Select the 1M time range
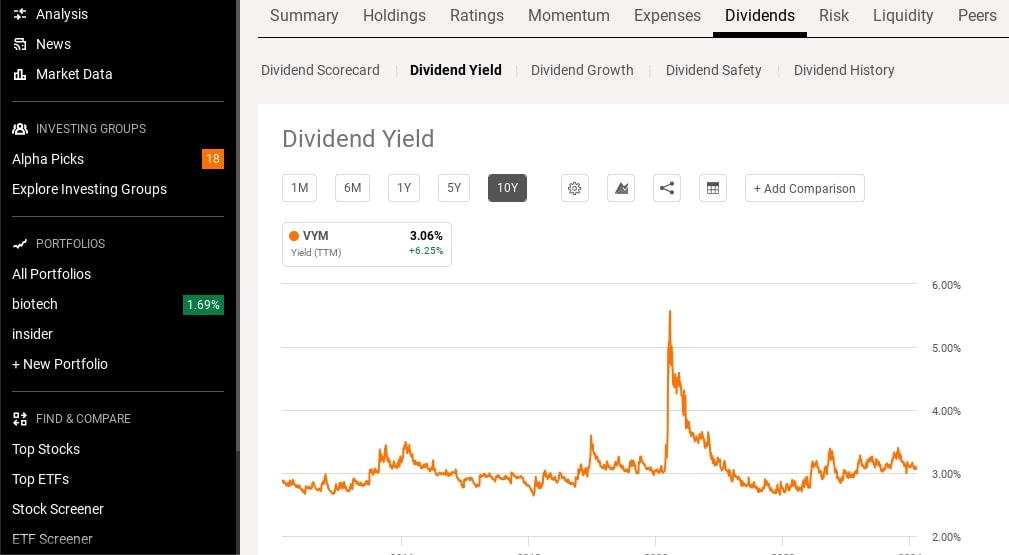 (x=299, y=188)
